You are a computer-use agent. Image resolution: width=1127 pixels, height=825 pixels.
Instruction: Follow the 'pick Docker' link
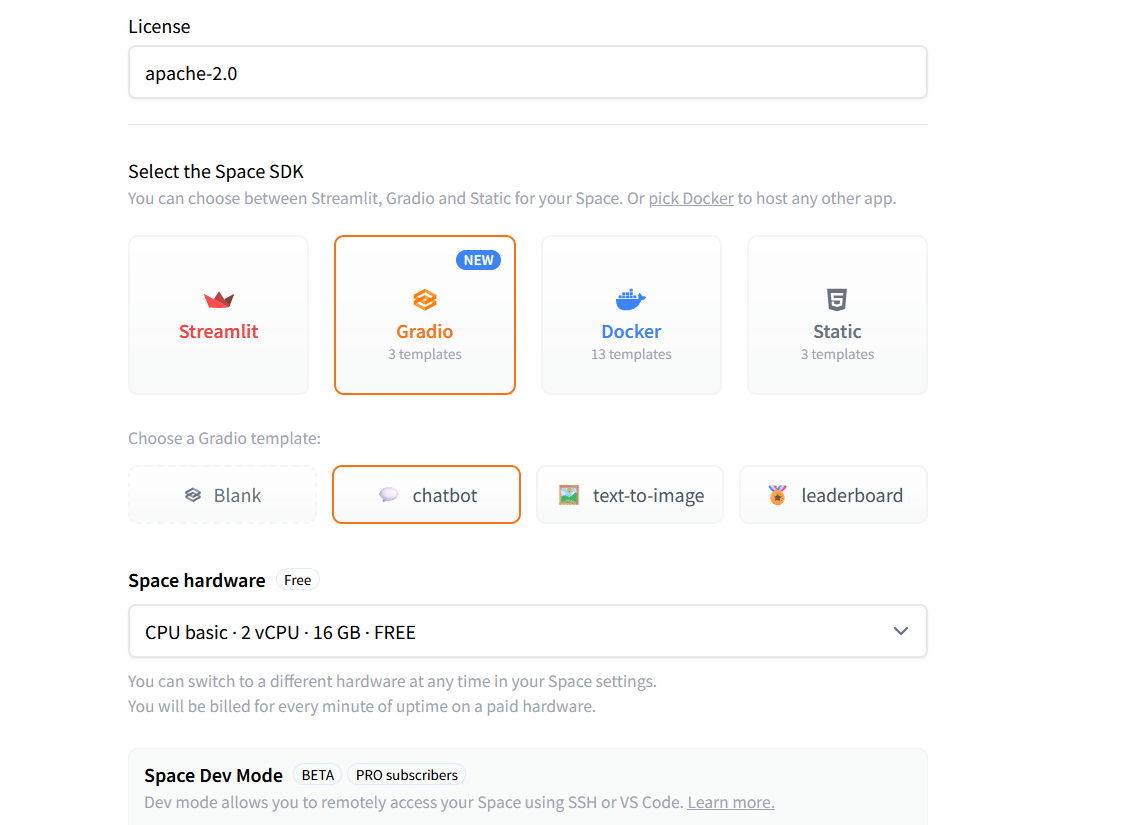click(691, 198)
